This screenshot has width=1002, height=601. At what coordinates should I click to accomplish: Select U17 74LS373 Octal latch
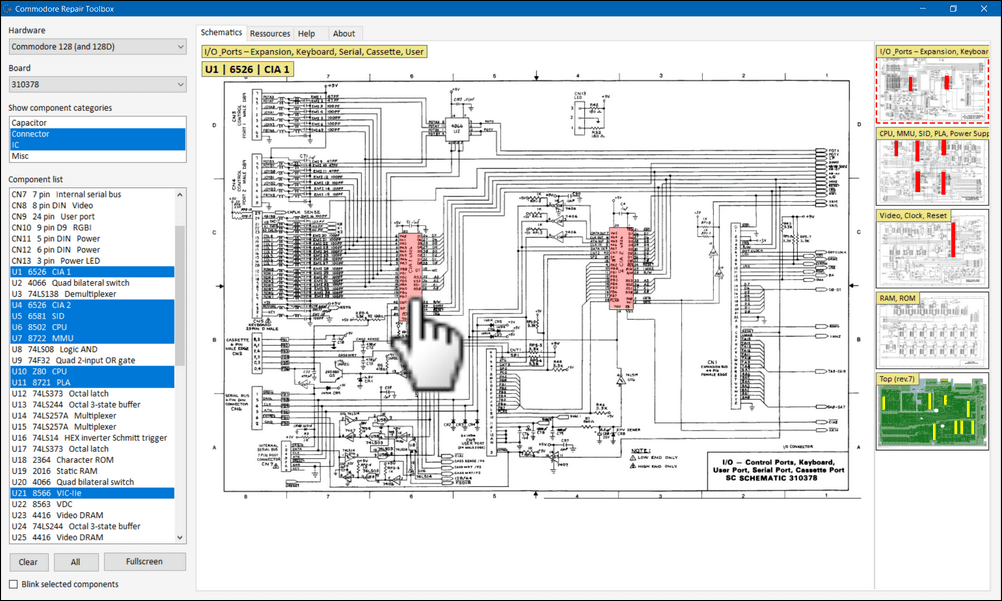92,449
